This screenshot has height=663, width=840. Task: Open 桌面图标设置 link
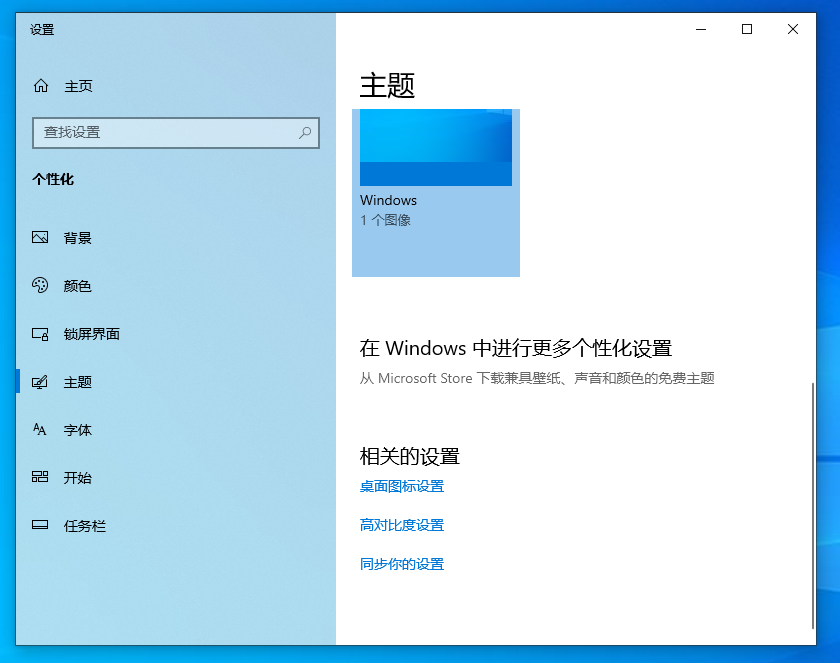click(402, 486)
